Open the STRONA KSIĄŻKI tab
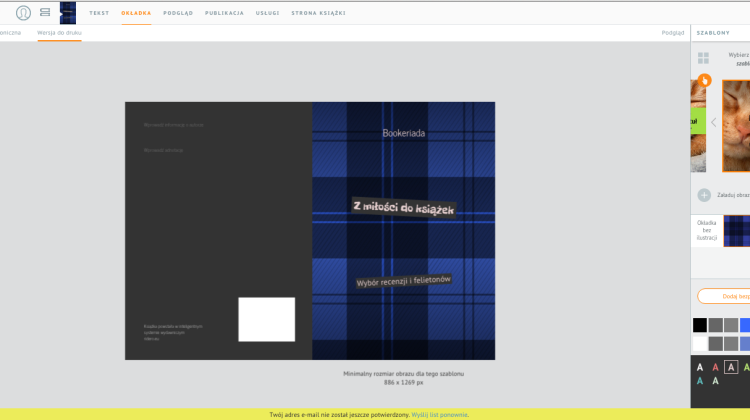 click(318, 13)
